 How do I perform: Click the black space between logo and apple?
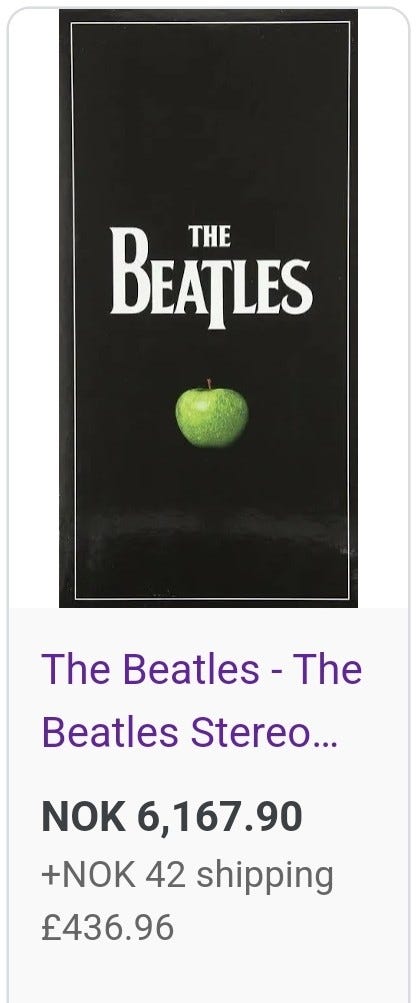(211, 355)
